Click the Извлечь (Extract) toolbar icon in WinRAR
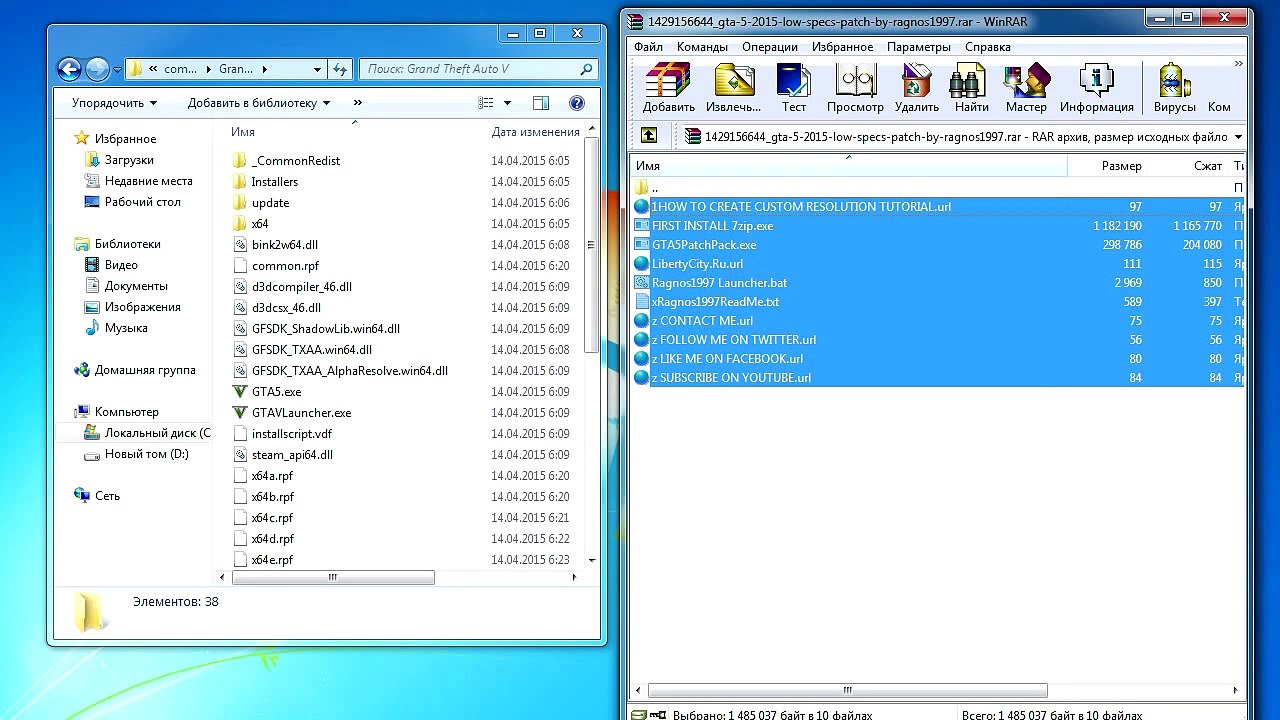Image resolution: width=1280 pixels, height=720 pixels. tap(732, 88)
